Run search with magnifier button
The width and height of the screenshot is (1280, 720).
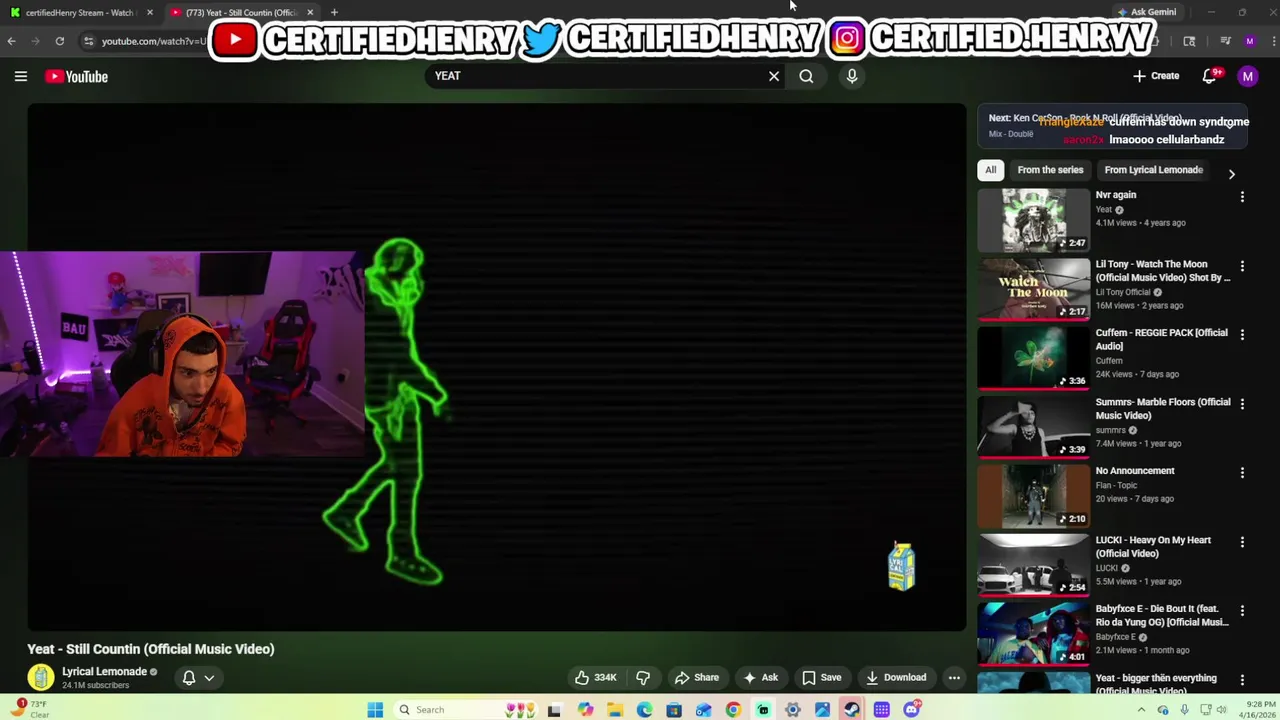click(806, 76)
